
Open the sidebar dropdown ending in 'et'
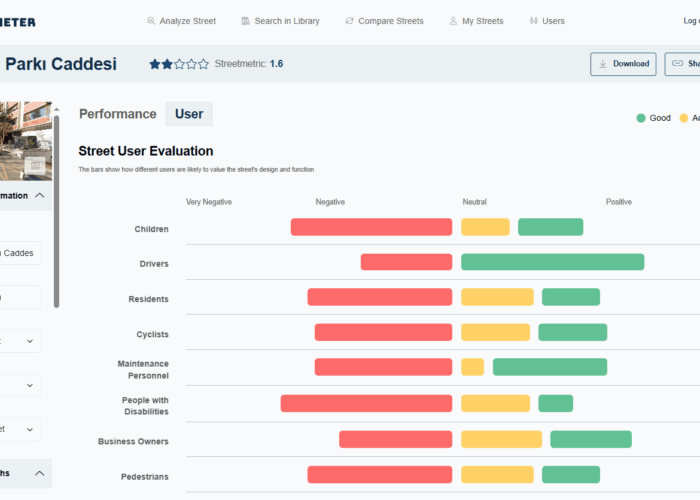pos(20,429)
